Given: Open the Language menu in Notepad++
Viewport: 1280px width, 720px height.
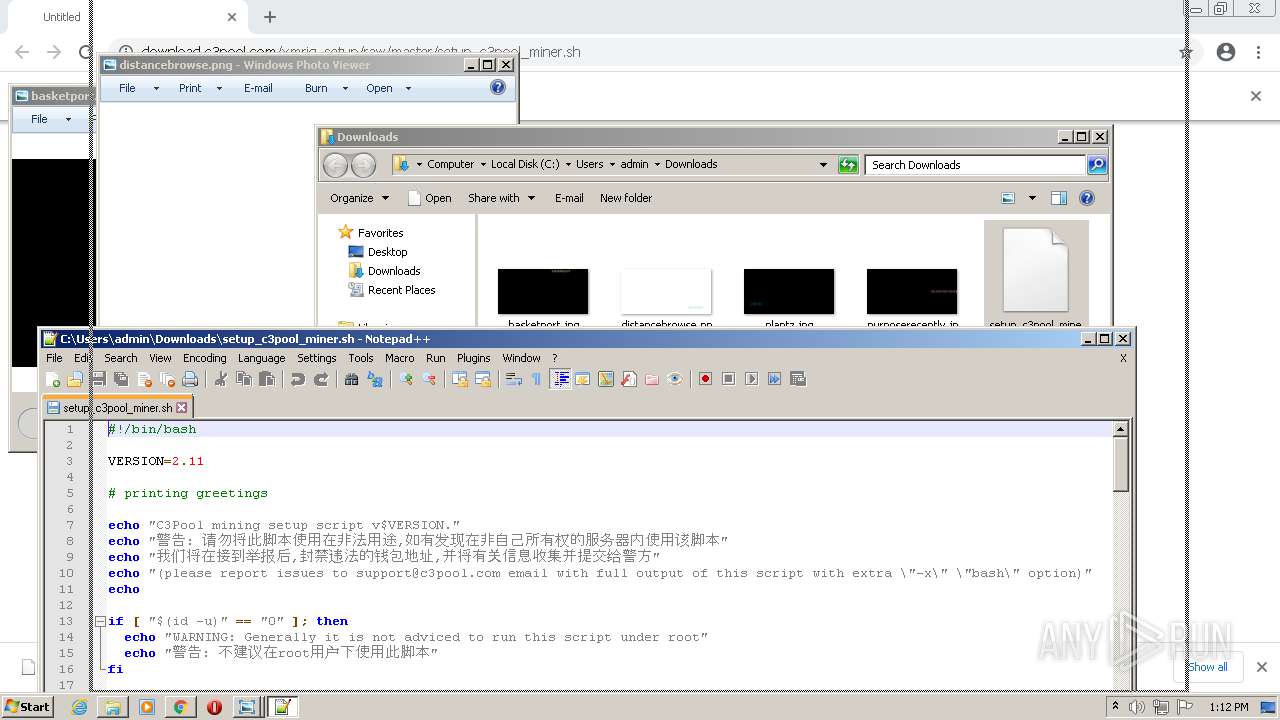Looking at the screenshot, I should coord(262,358).
